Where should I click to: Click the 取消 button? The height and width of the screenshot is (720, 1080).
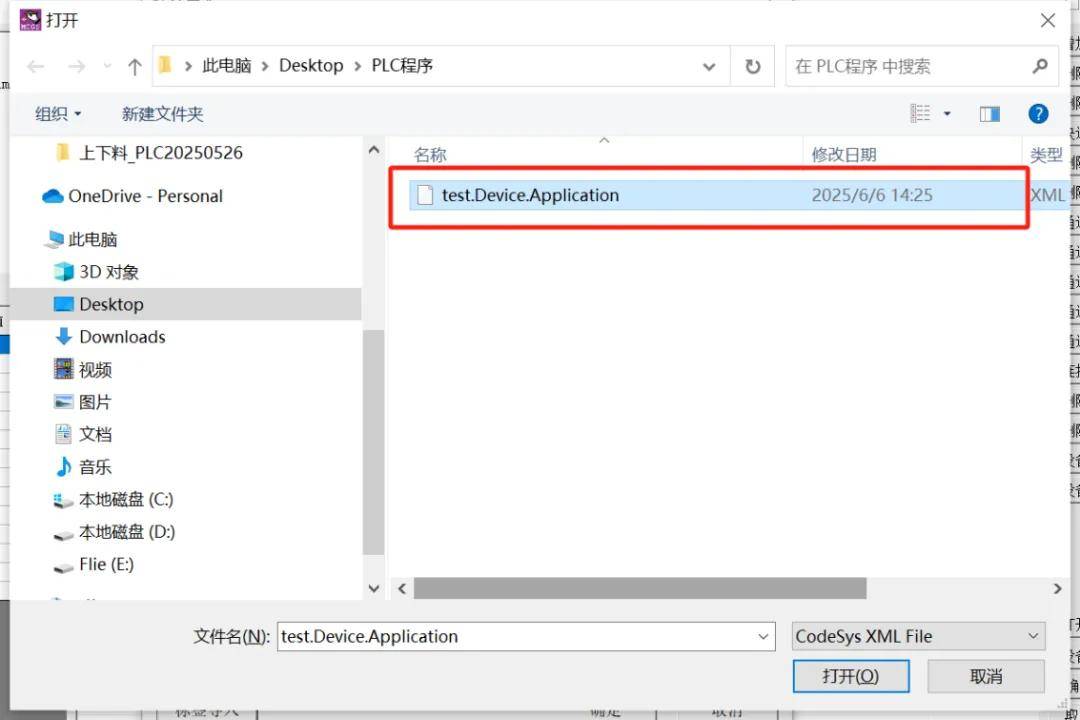(x=985, y=676)
